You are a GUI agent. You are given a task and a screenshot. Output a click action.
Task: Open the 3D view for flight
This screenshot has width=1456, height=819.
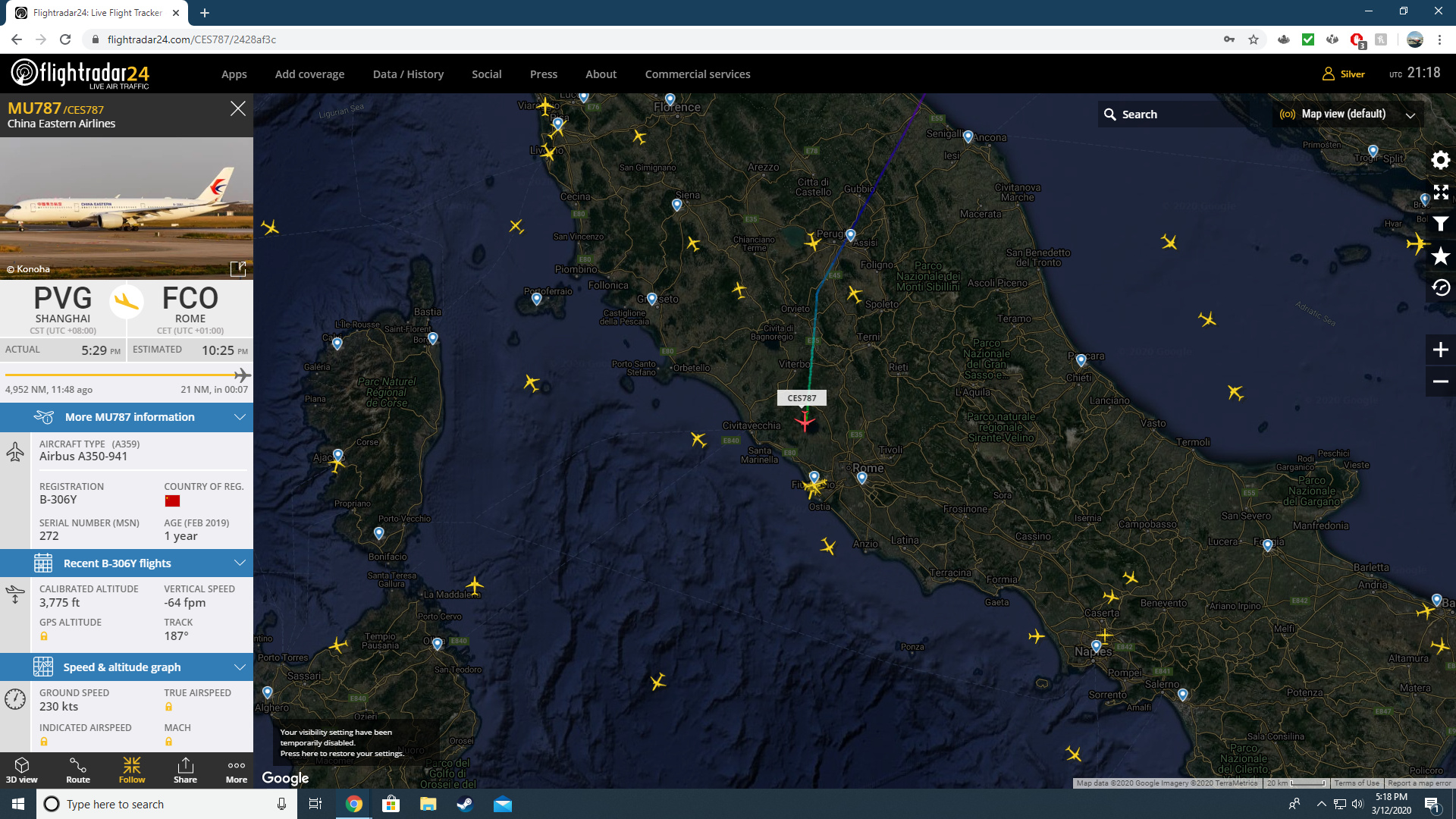point(21,770)
